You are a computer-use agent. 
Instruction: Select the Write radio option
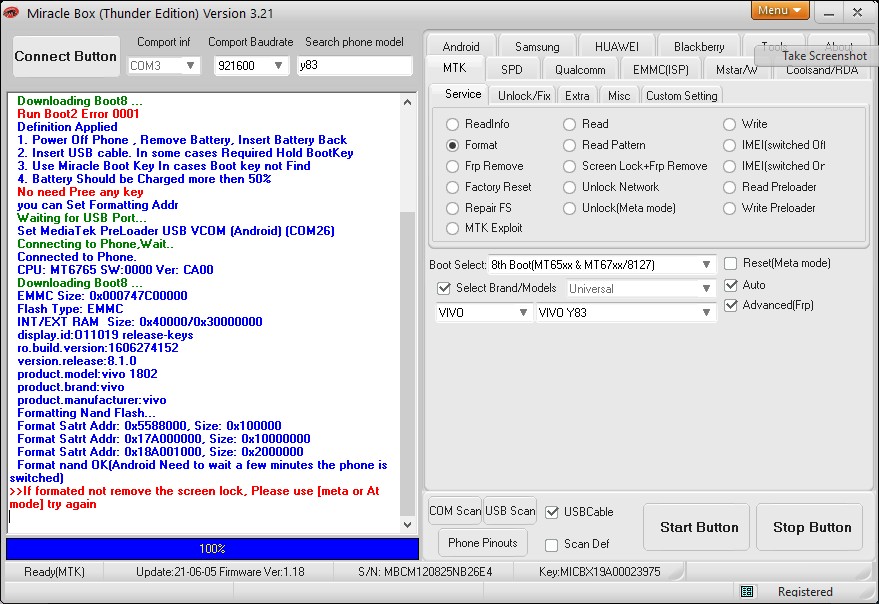coord(729,124)
